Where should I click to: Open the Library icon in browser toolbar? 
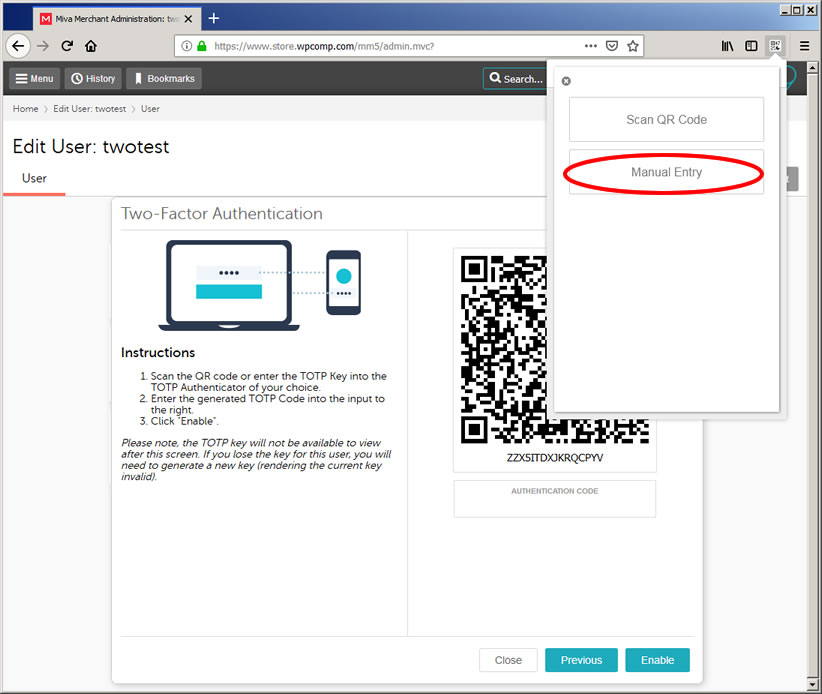coord(727,46)
